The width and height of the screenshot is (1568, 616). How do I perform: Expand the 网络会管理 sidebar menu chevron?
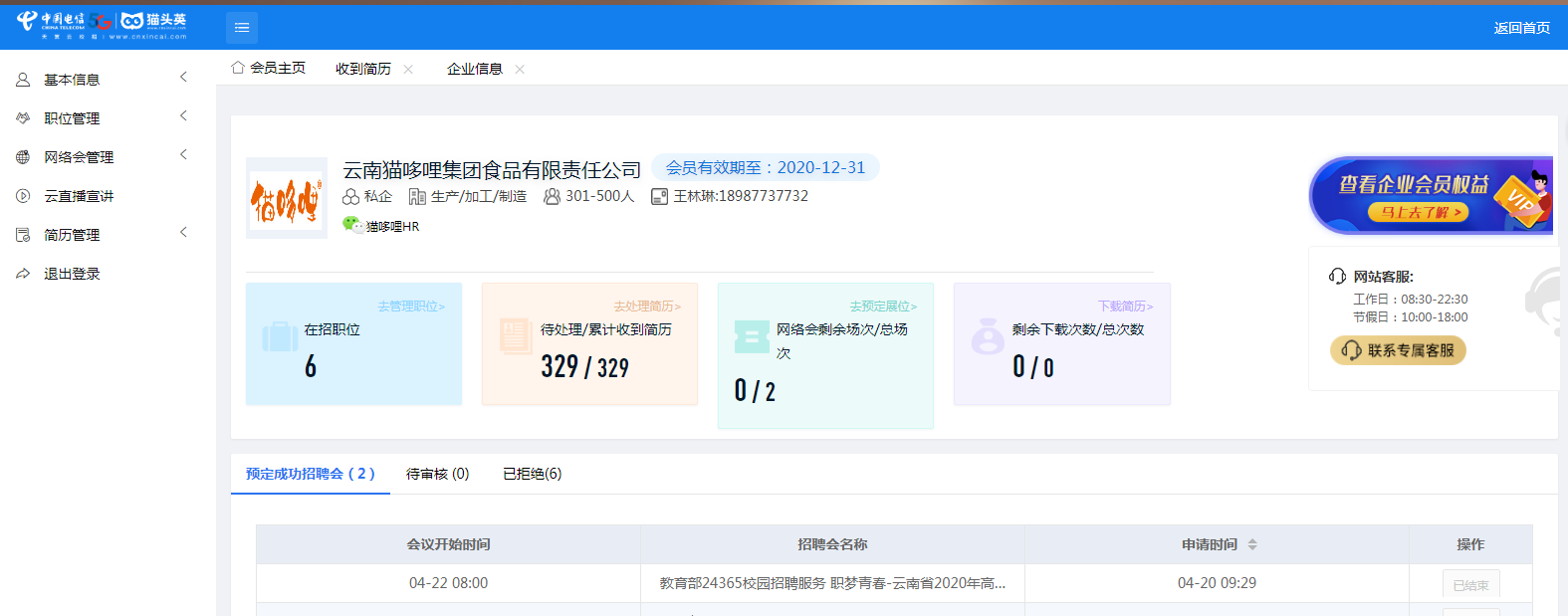[183, 154]
